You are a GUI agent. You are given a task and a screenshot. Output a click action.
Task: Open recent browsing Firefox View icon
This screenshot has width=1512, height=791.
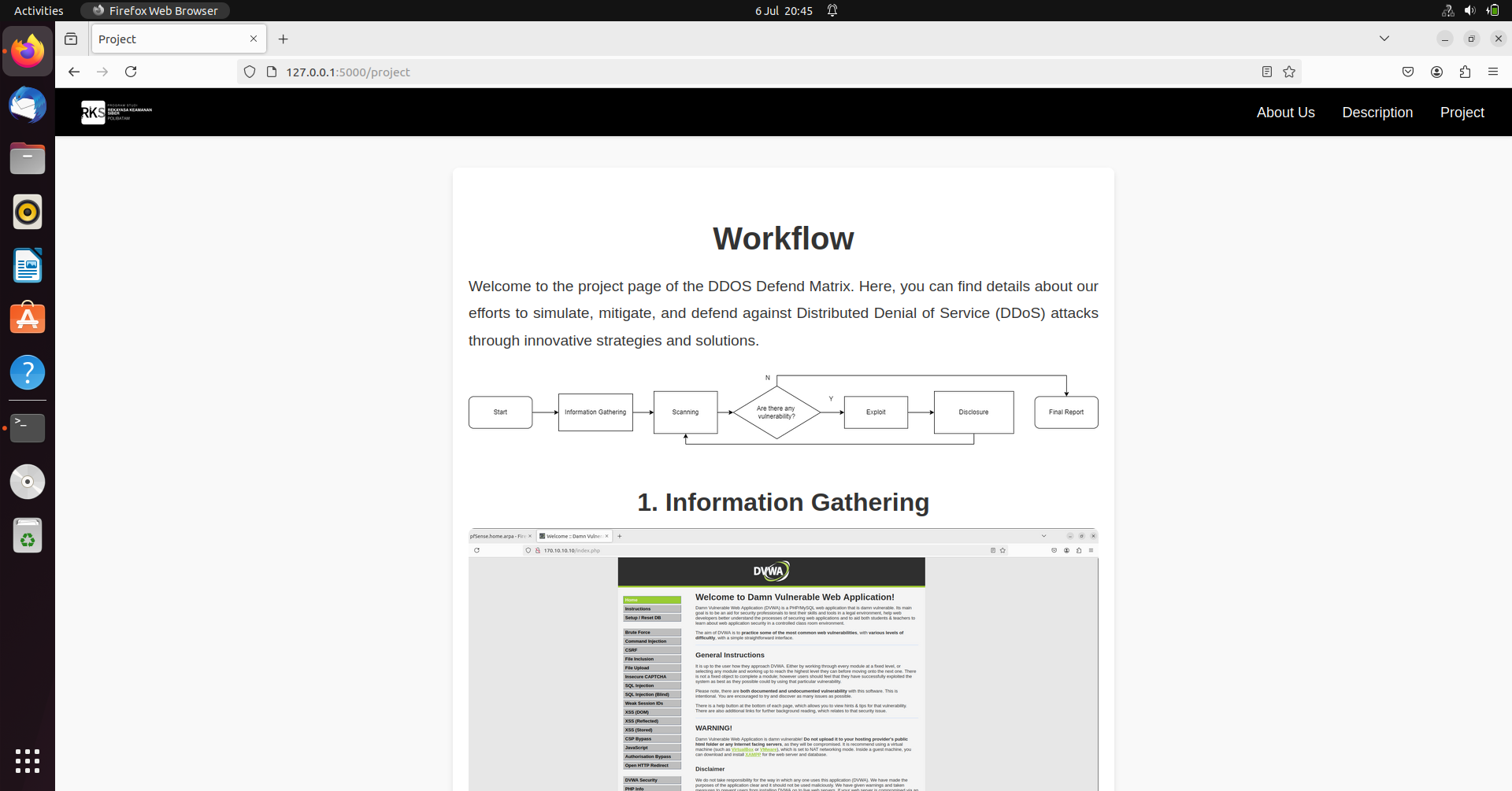point(71,39)
